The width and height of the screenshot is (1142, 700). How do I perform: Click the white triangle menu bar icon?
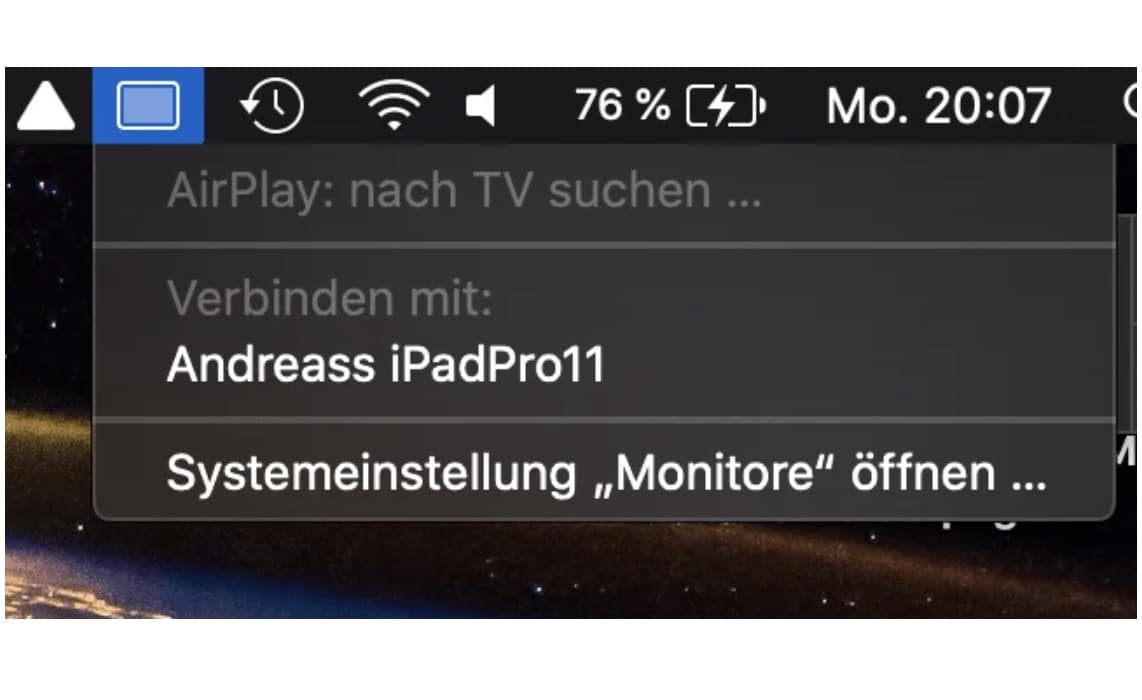[x=45, y=106]
